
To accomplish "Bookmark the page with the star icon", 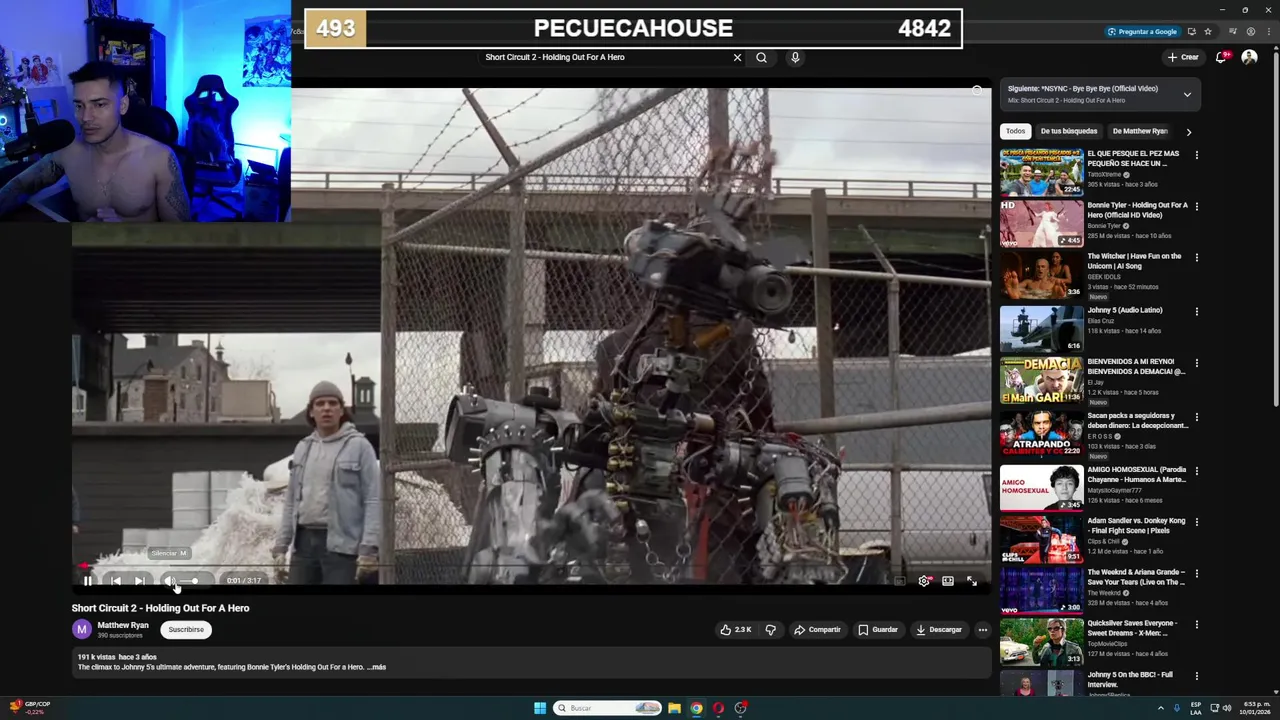I will [x=1207, y=31].
